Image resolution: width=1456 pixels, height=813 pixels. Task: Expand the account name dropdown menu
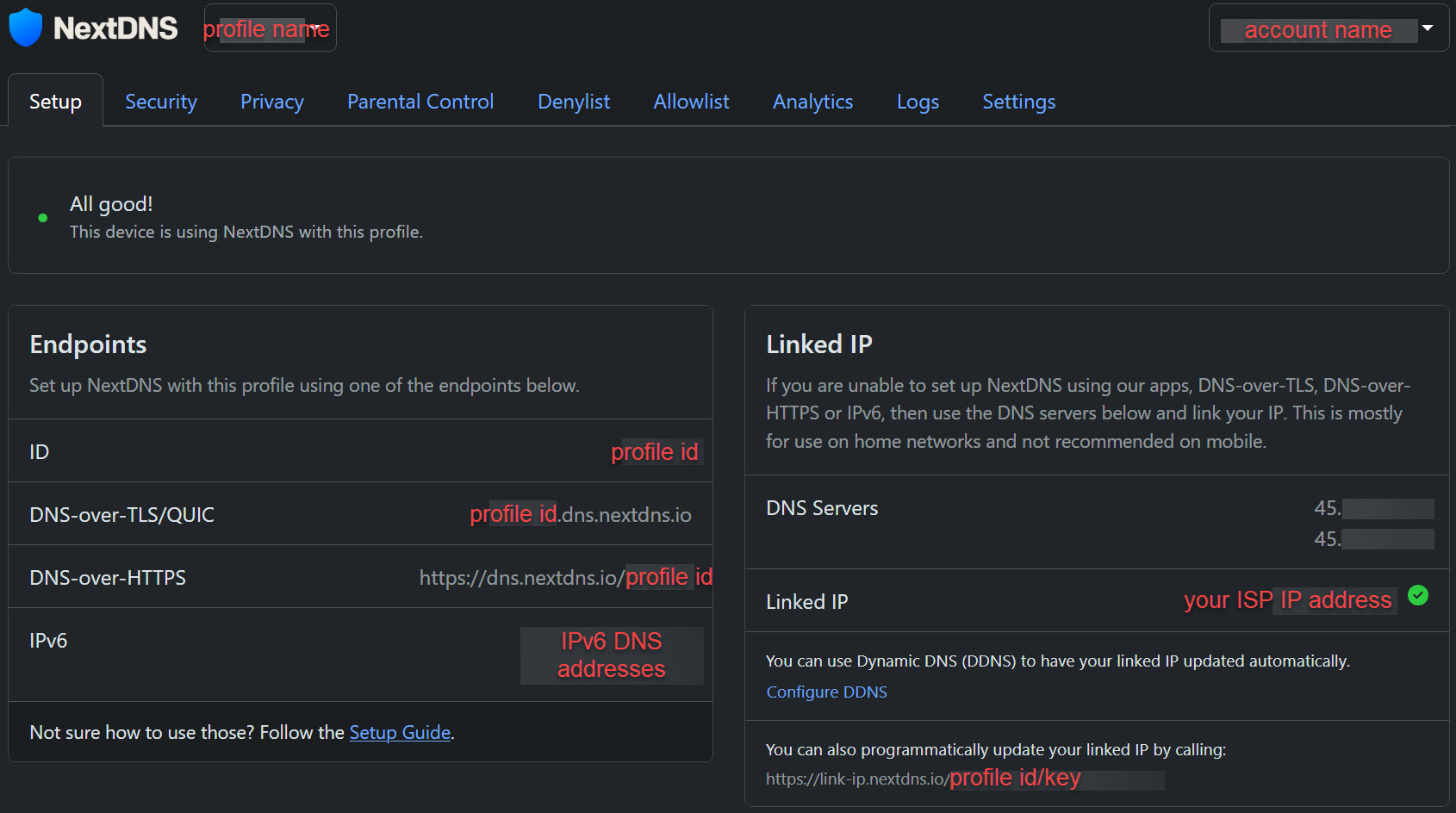(1328, 28)
